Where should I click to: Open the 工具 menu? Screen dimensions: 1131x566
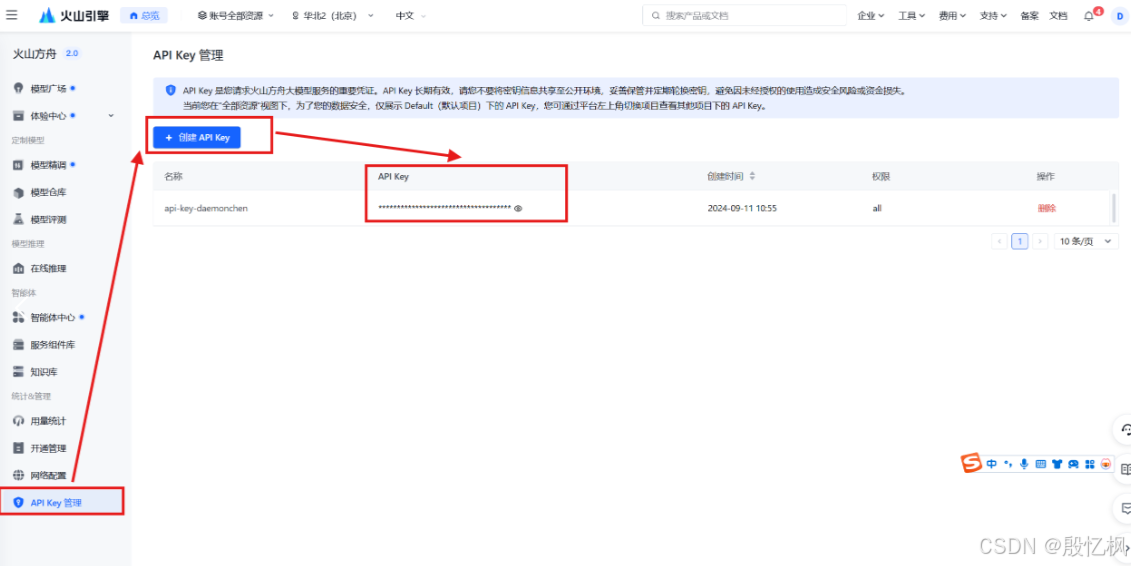911,15
